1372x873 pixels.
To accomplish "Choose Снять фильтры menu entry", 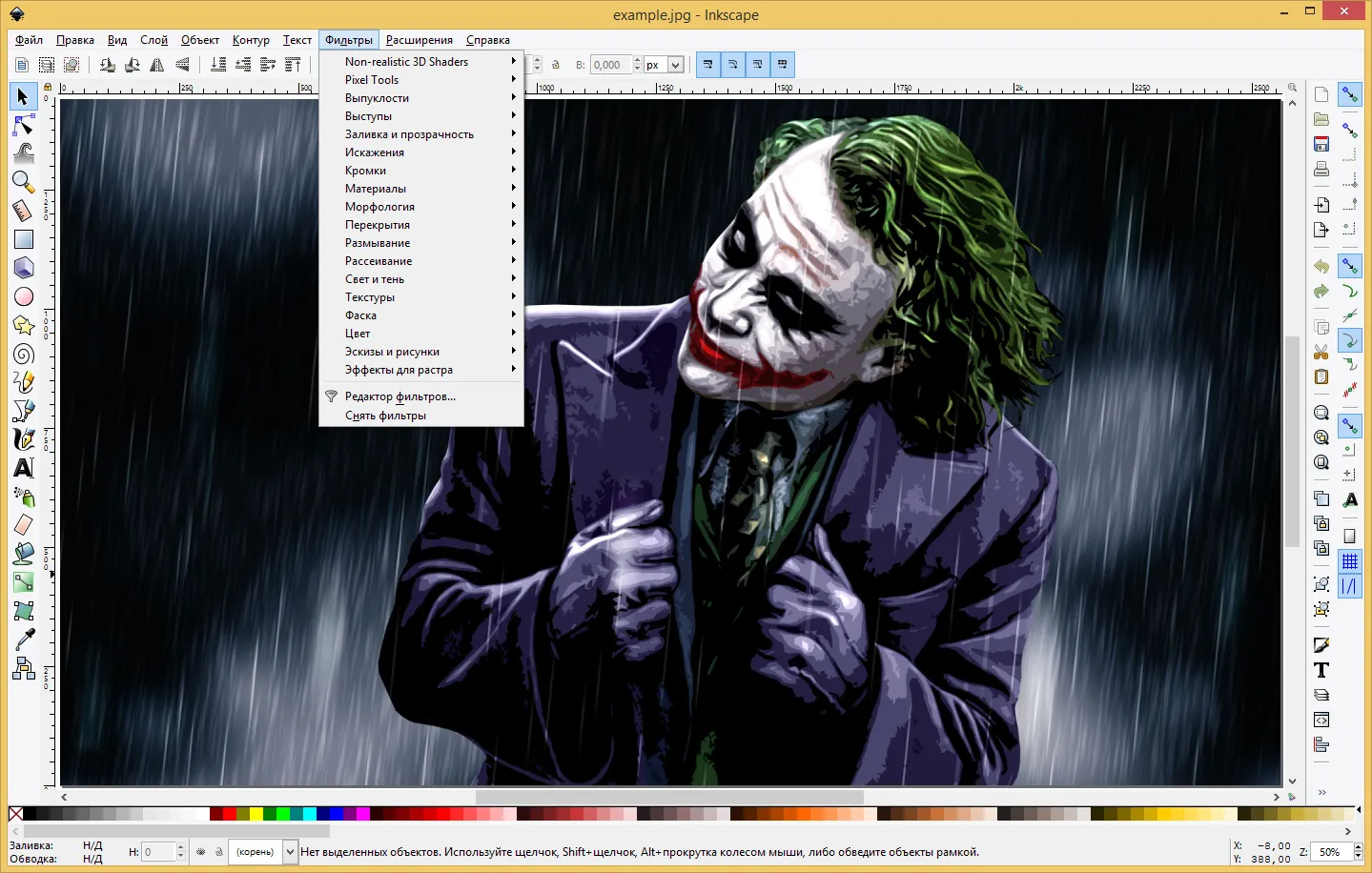I will pos(421,416).
